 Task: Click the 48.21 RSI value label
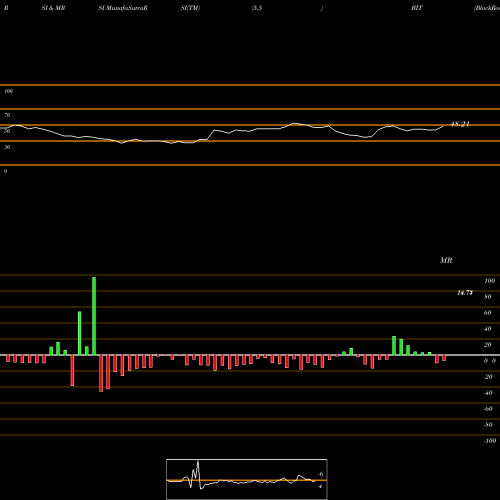click(x=460, y=124)
